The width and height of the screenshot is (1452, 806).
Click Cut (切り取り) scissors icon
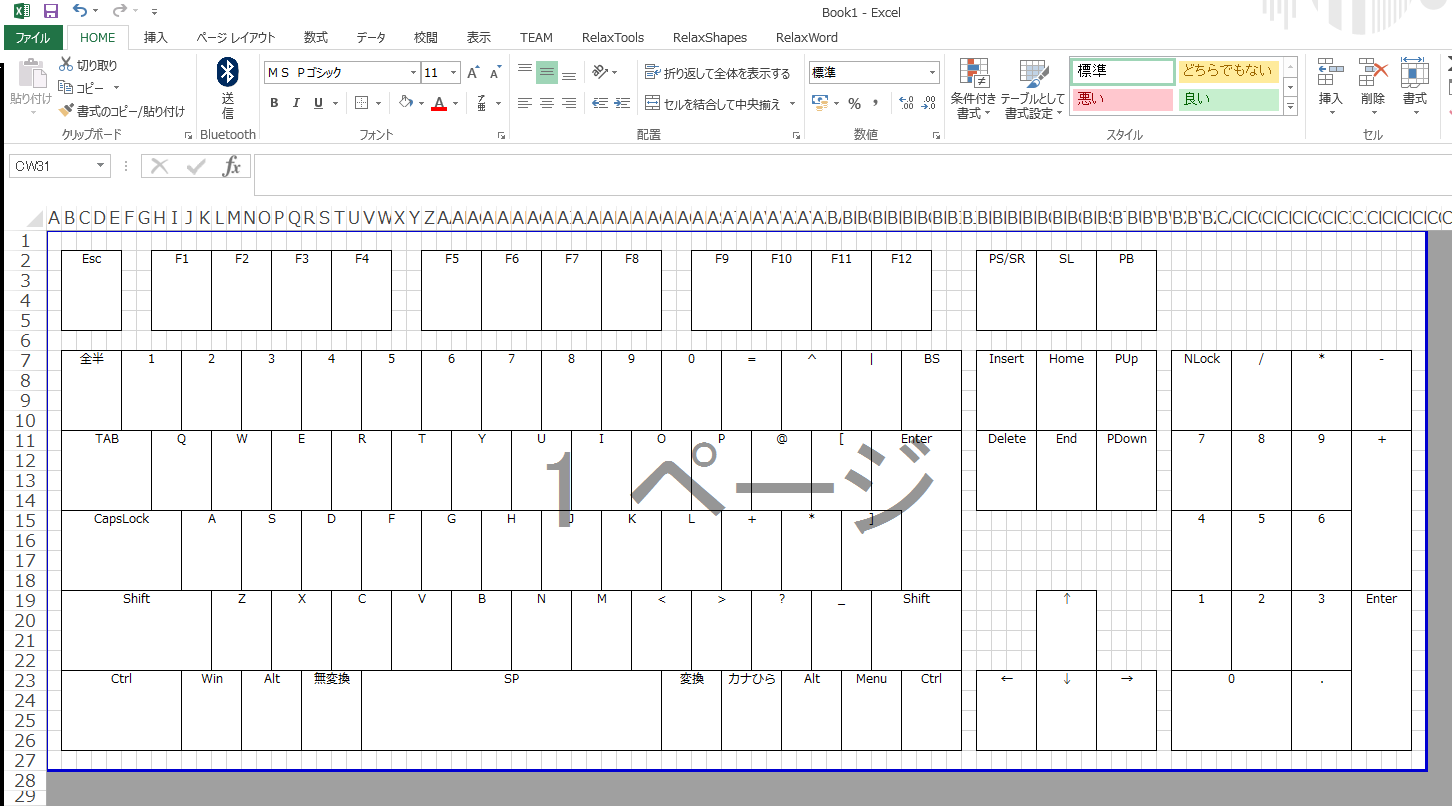click(66, 65)
